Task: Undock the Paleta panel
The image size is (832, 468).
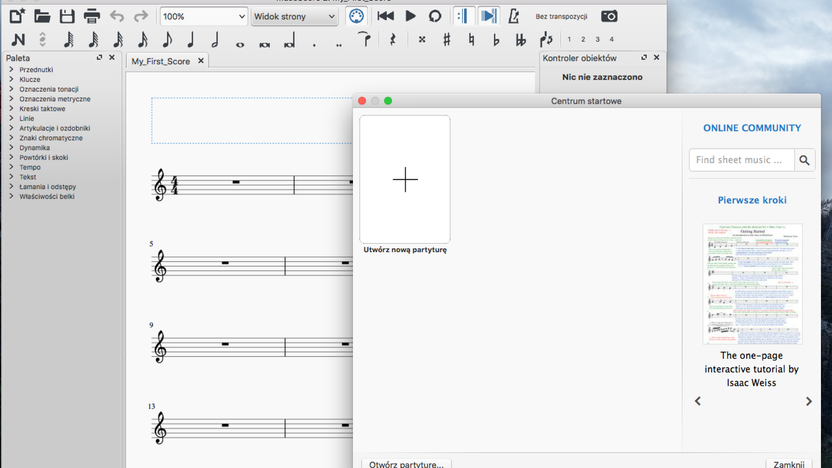Action: coord(99,57)
